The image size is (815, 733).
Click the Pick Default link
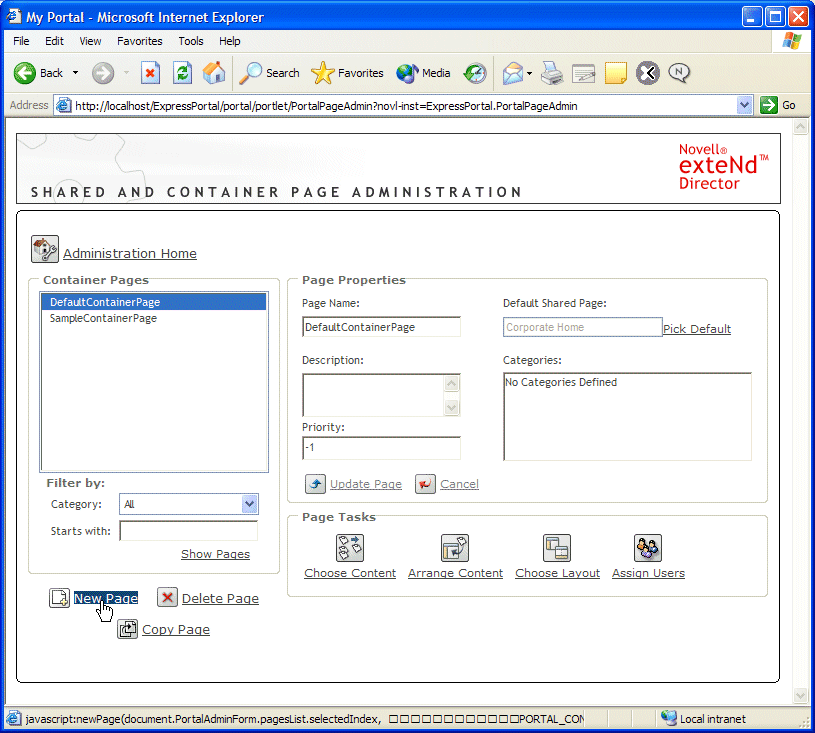pyautogui.click(x=696, y=328)
